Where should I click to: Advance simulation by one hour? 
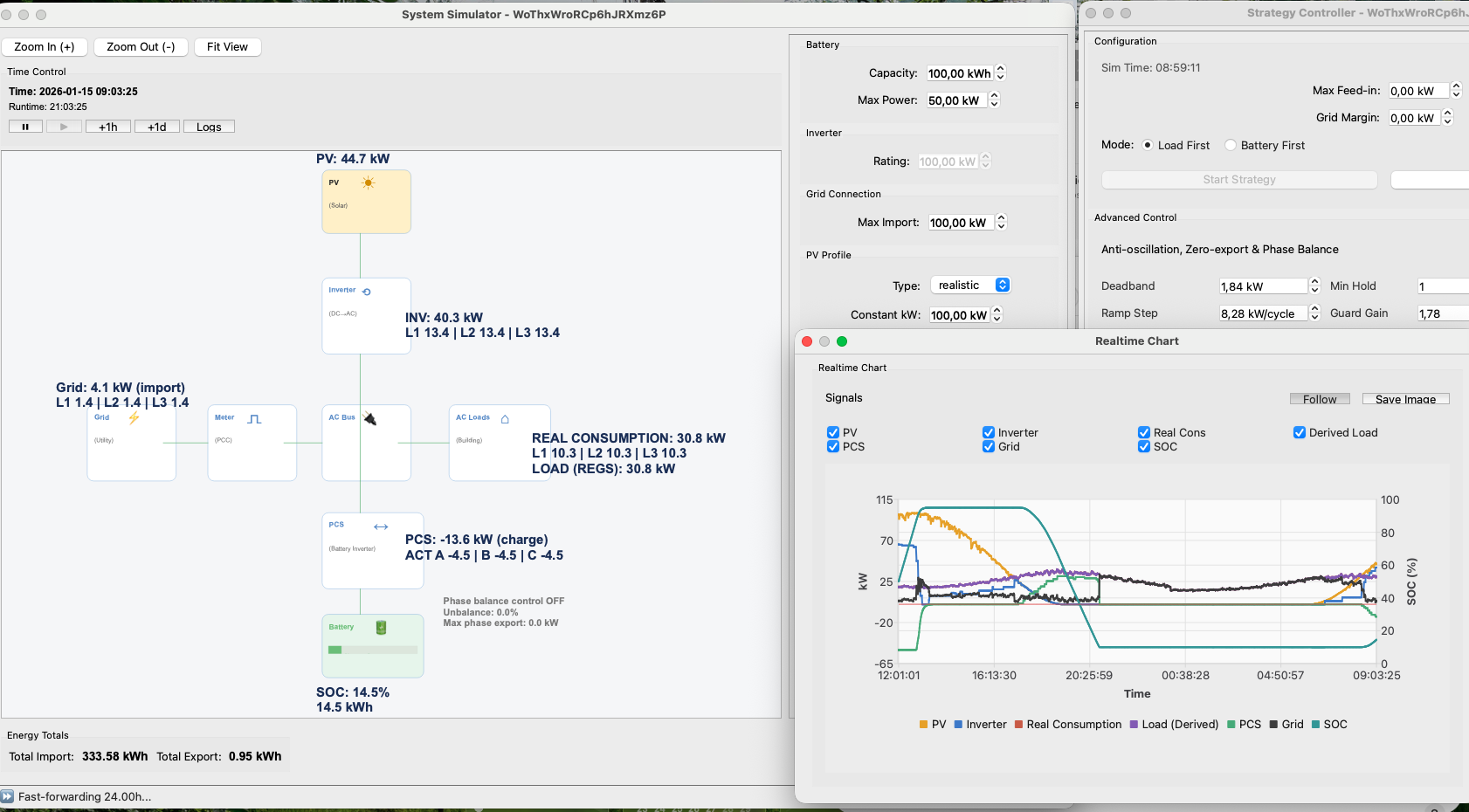[108, 127]
